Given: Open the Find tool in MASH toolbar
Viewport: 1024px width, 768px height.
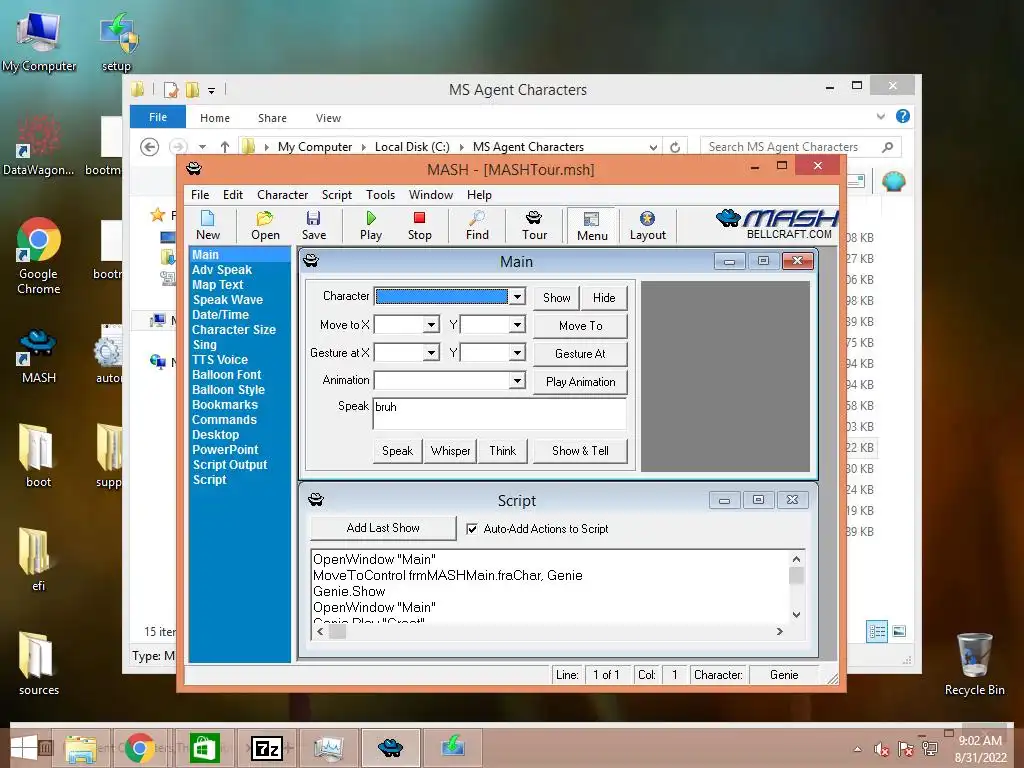Looking at the screenshot, I should [477, 225].
